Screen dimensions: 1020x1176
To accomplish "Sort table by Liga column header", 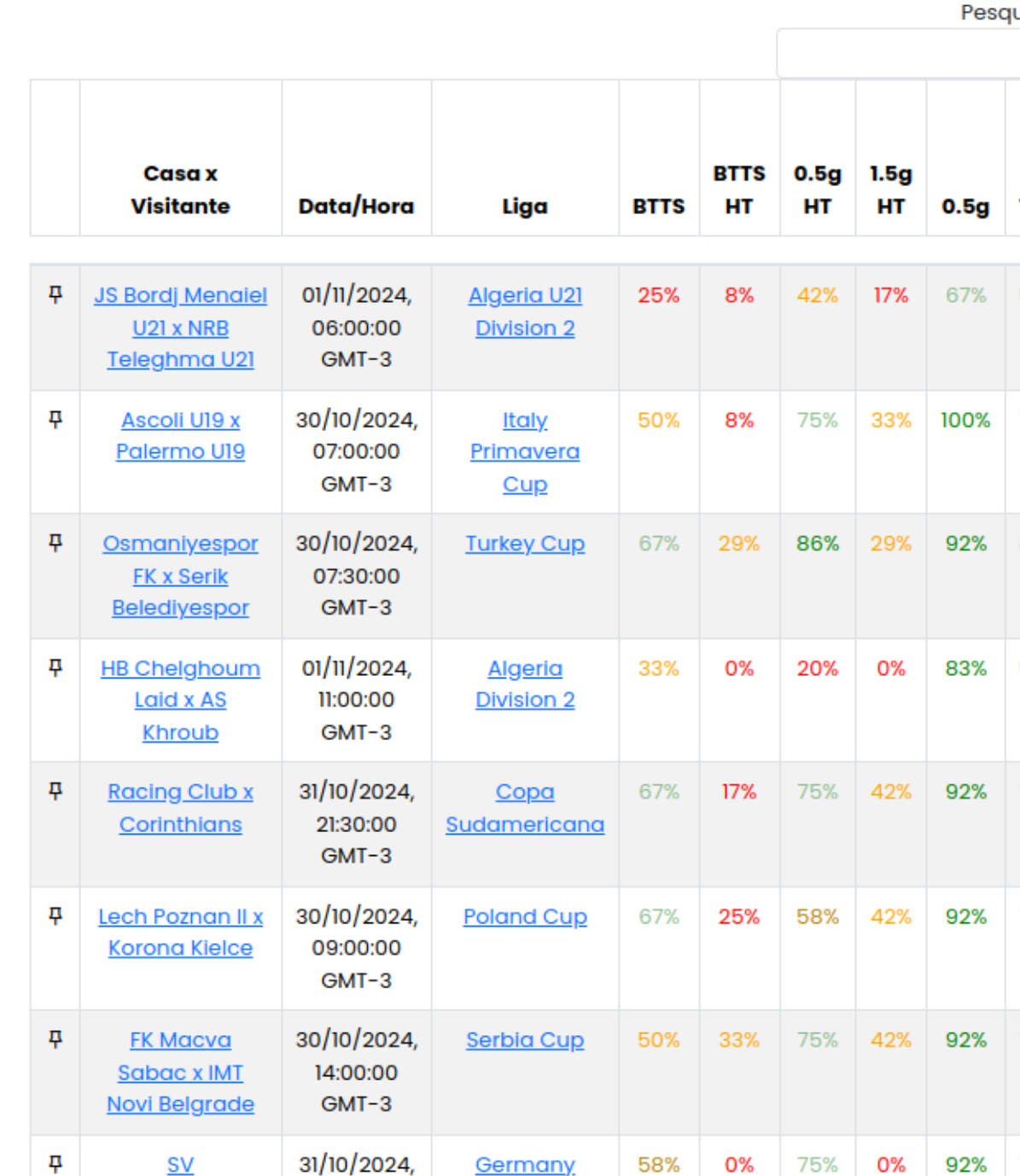I will 524,207.
